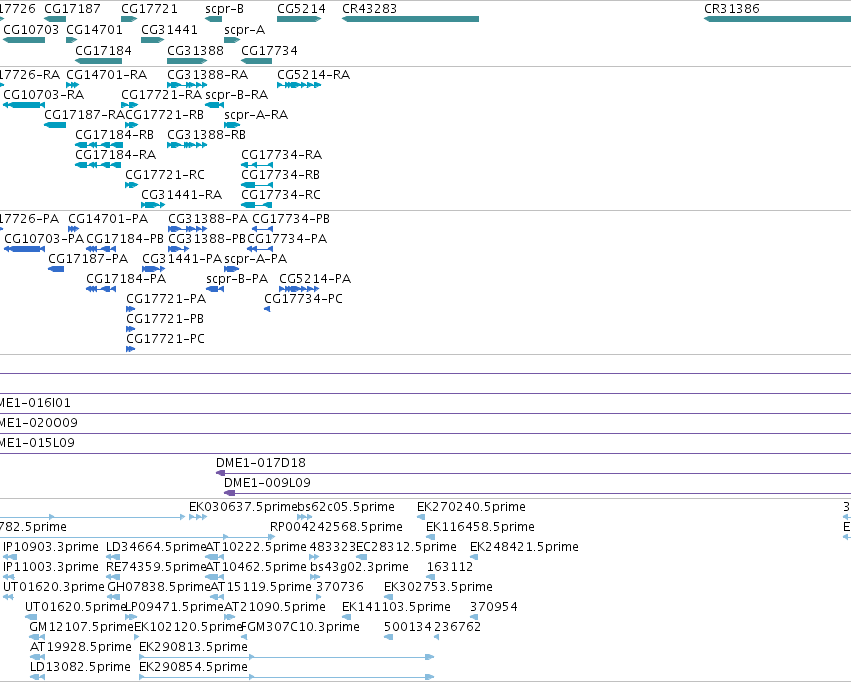Screen dimensions: 851x682
Task: Open protein CG17721-PB
Action: tap(131, 329)
